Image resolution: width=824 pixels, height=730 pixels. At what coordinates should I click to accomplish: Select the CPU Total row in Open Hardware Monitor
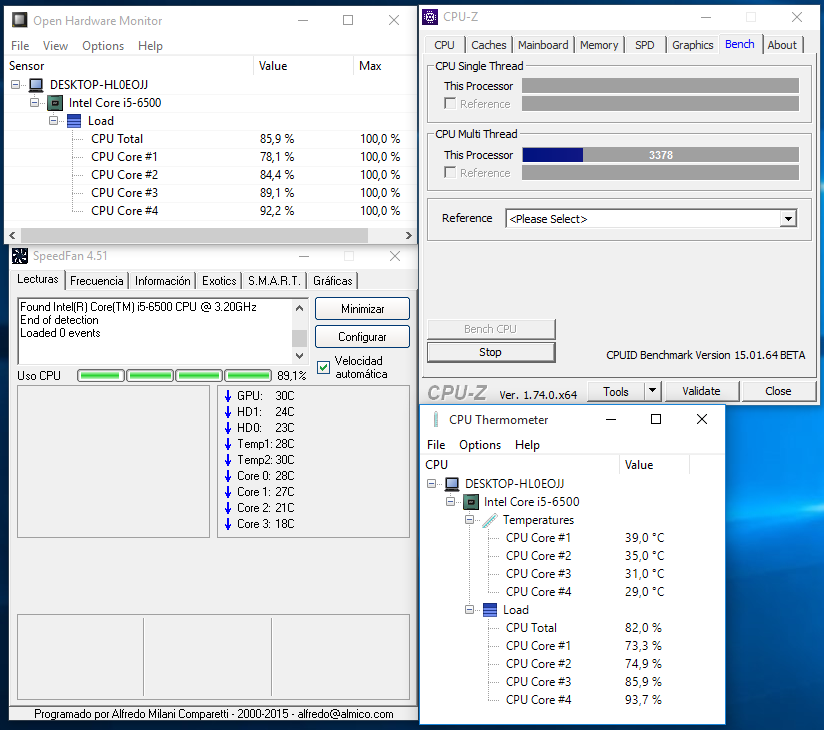click(210, 139)
